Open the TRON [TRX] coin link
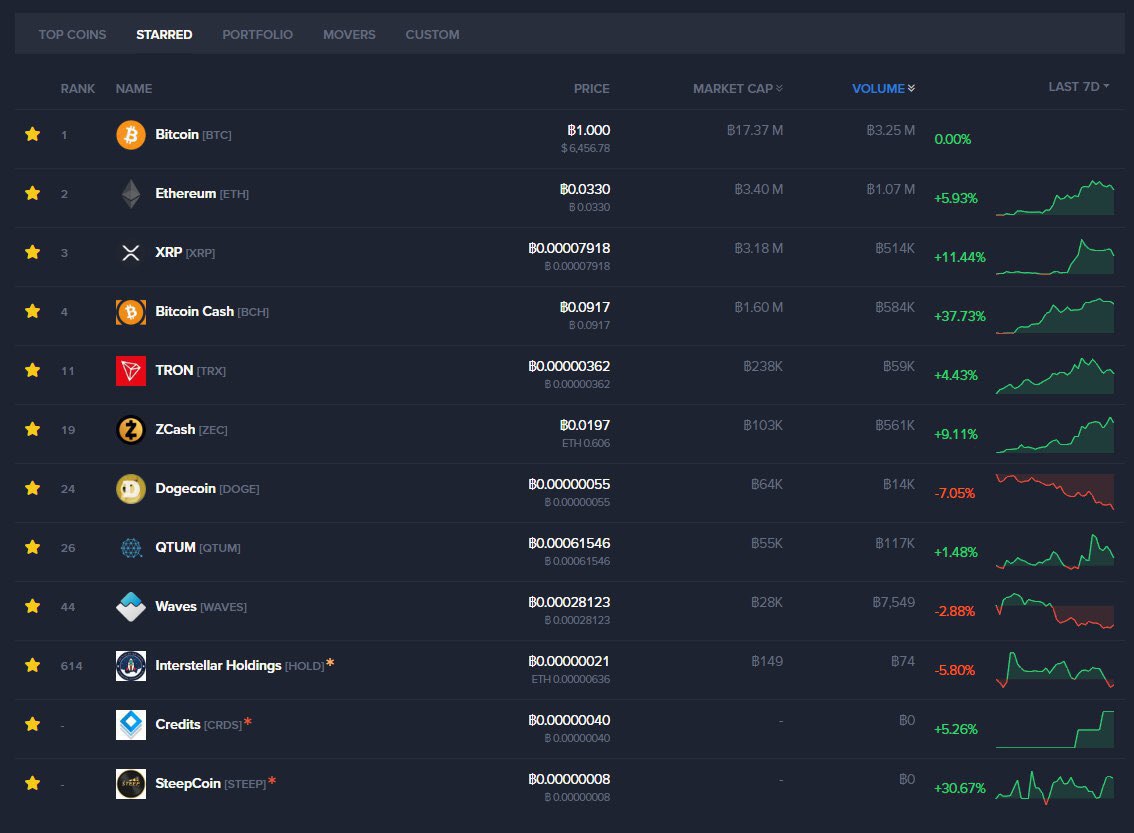 [x=190, y=370]
